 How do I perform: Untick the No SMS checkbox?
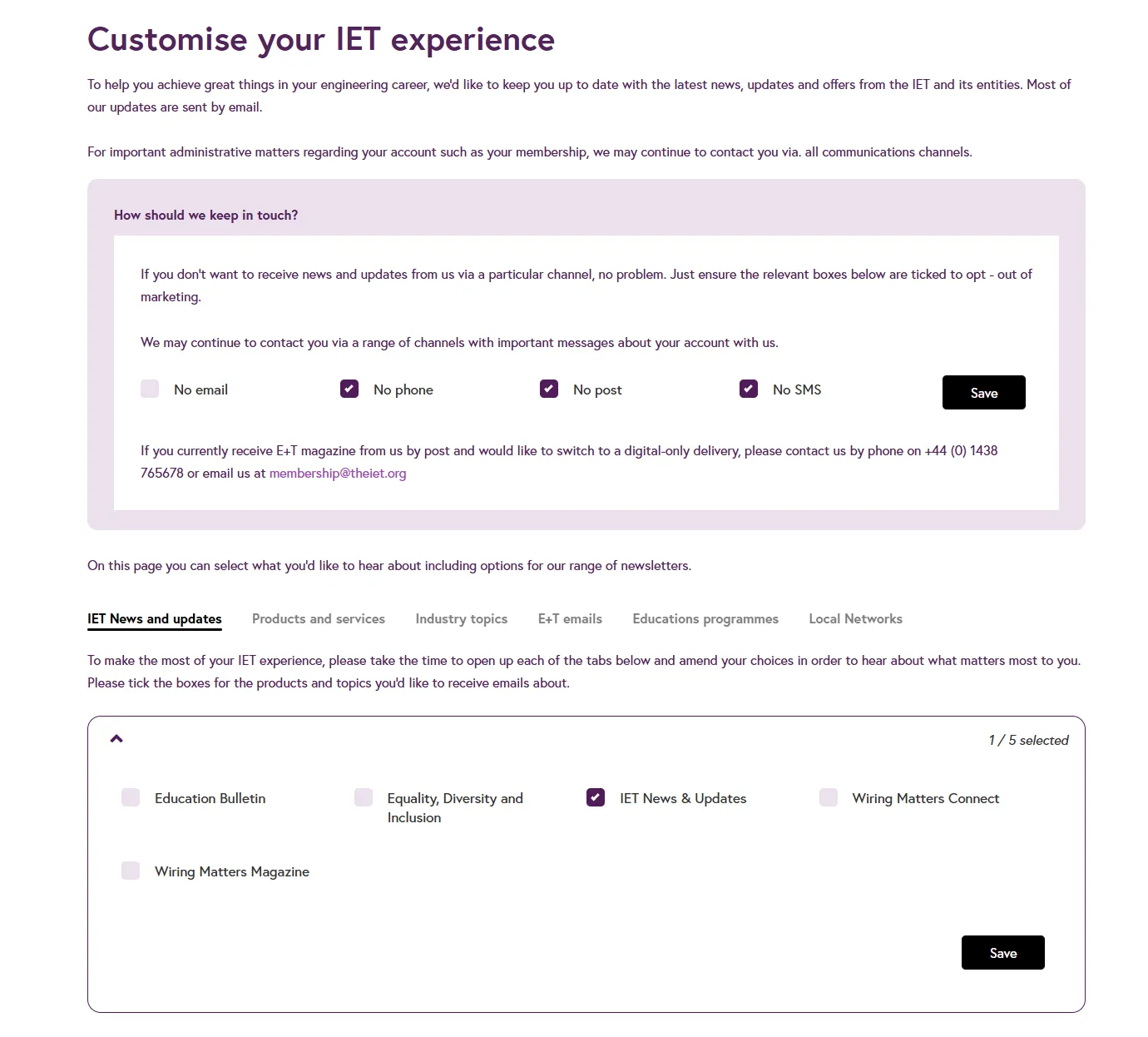749,389
